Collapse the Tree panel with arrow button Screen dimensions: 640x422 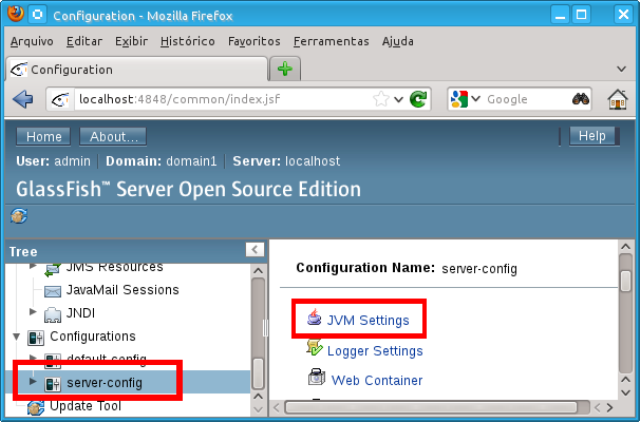[x=255, y=250]
